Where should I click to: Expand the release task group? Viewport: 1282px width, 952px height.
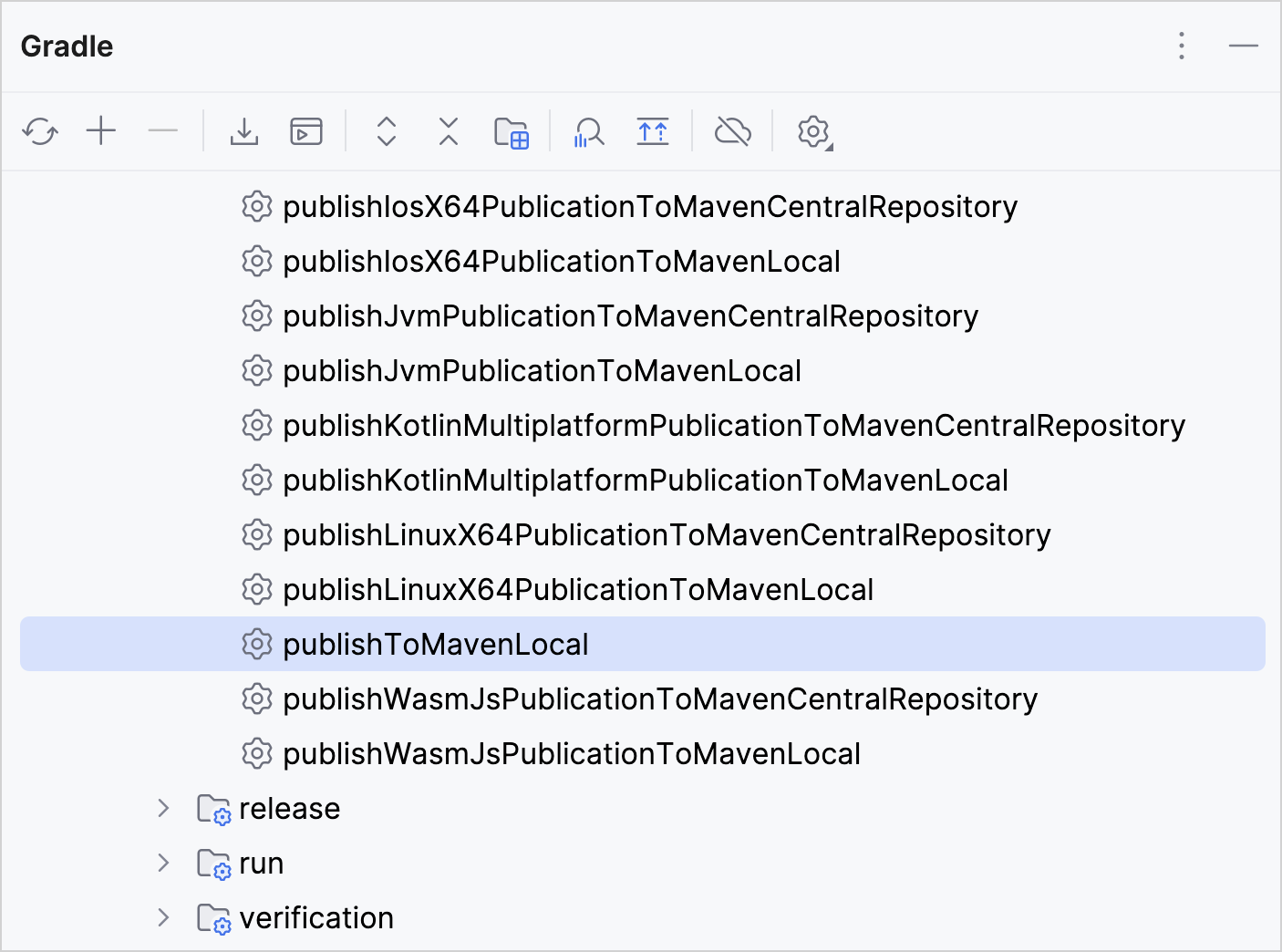pyautogui.click(x=163, y=808)
